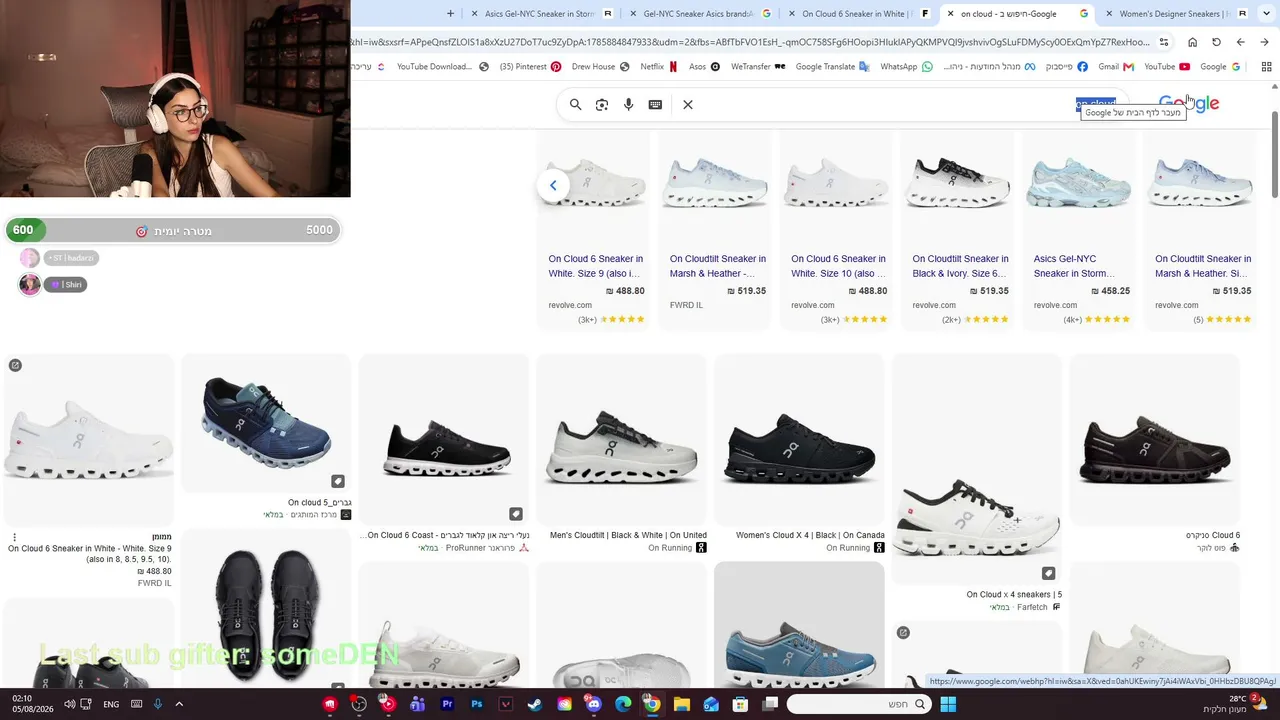Open the blue On sneaker image result
This screenshot has width=1280, height=720.
(x=799, y=625)
